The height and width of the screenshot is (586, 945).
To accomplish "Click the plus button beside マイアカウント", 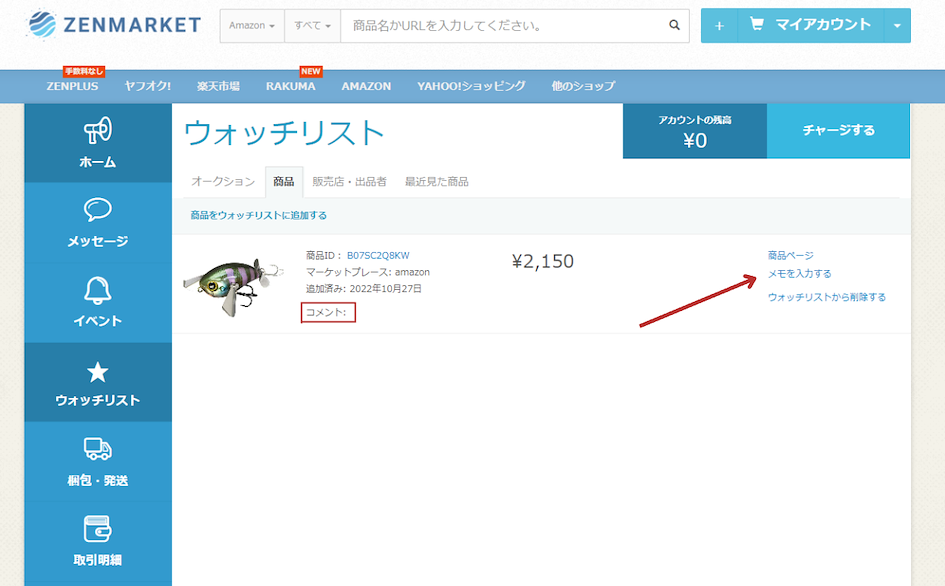I will pyautogui.click(x=719, y=25).
